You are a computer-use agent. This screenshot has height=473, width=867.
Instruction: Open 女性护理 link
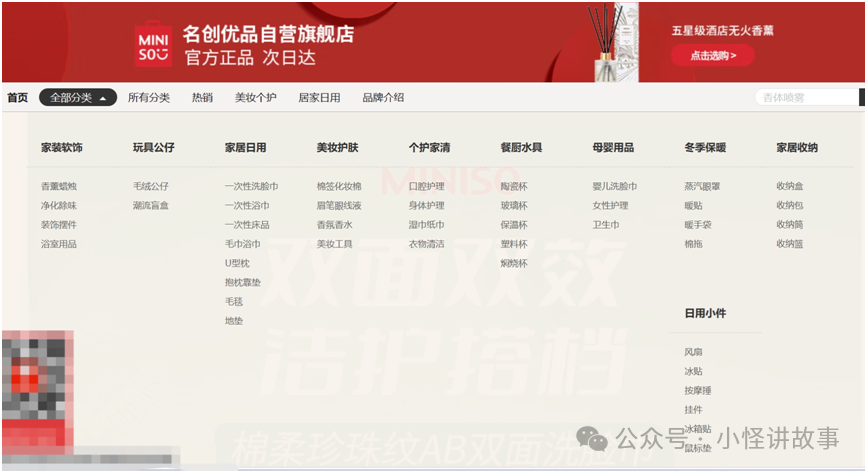click(x=610, y=205)
